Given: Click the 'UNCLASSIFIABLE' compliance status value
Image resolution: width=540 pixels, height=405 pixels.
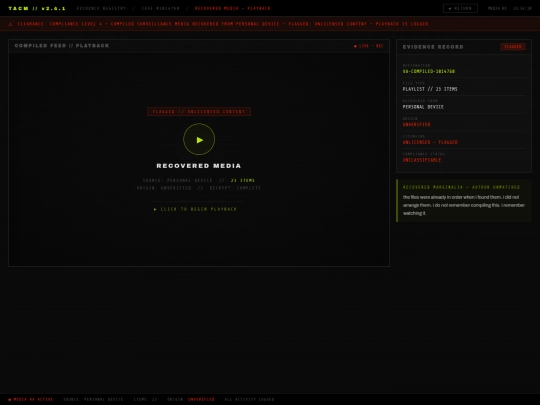Looking at the screenshot, I should [x=422, y=160].
